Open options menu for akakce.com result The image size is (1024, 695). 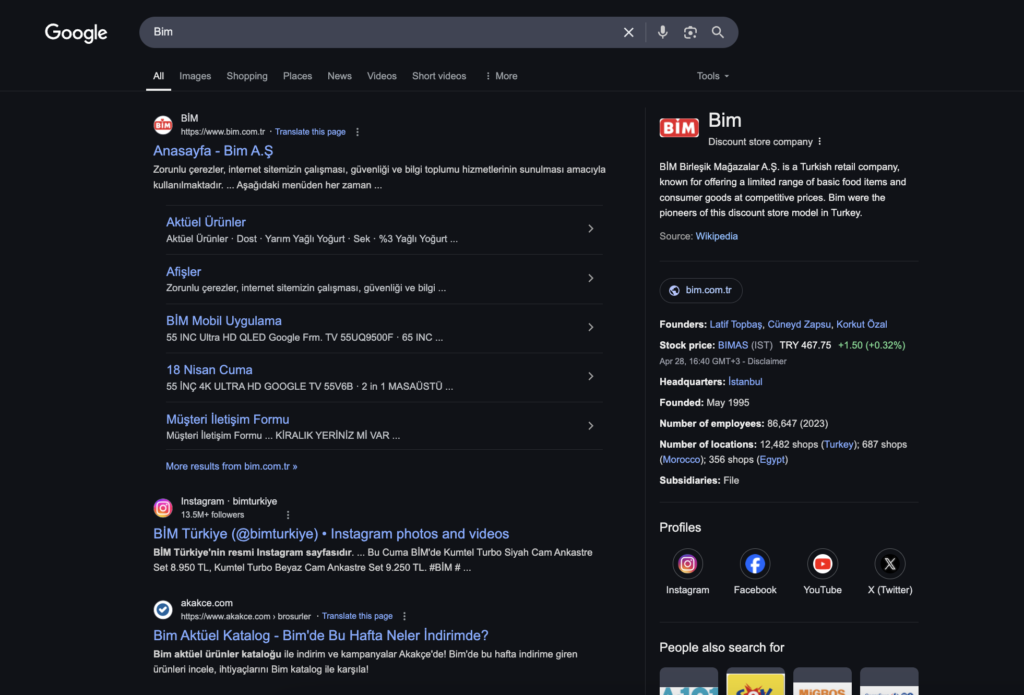pyautogui.click(x=404, y=616)
